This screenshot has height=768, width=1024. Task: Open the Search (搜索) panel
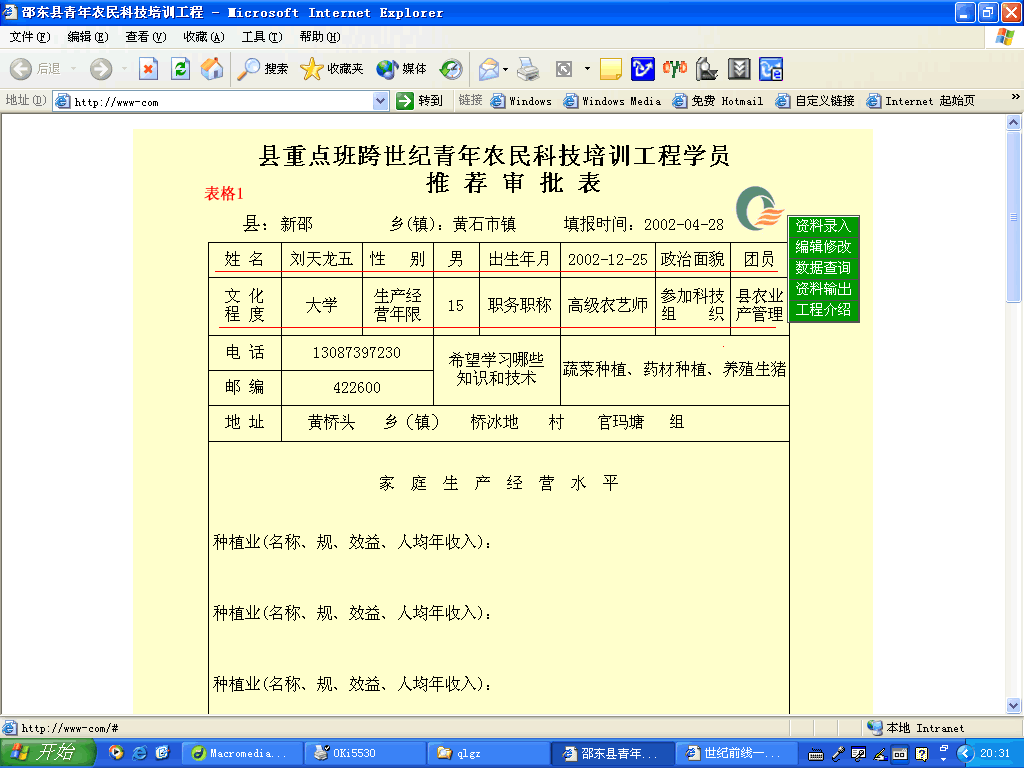click(263, 69)
